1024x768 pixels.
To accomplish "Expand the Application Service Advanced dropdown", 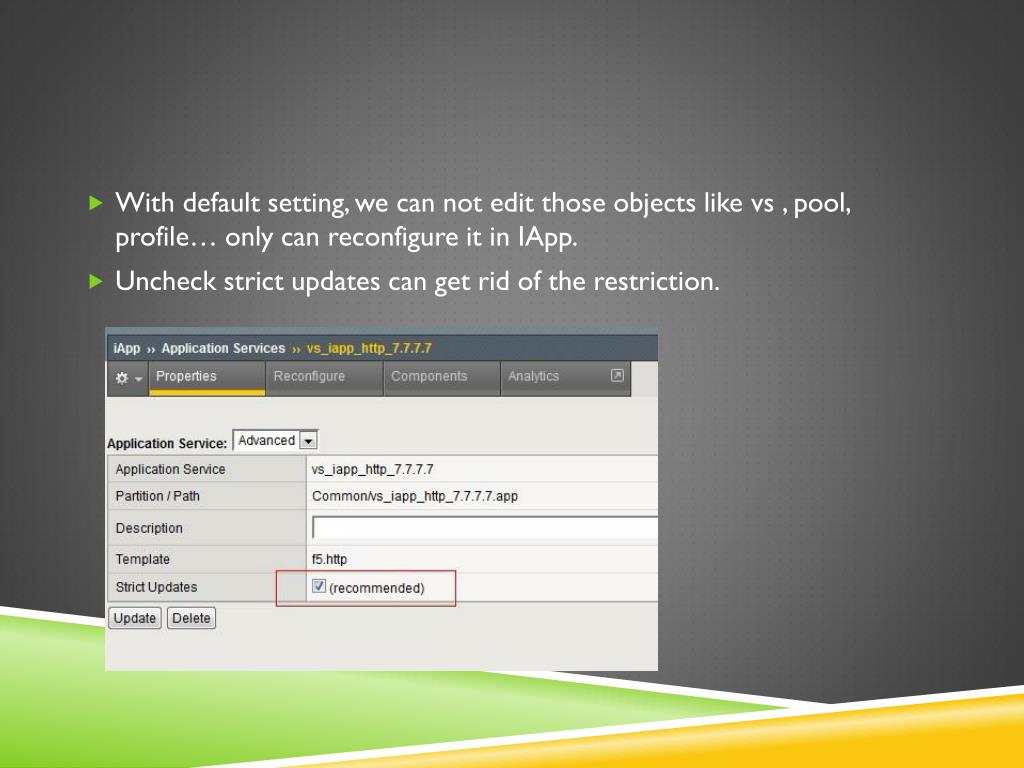I will [x=309, y=441].
